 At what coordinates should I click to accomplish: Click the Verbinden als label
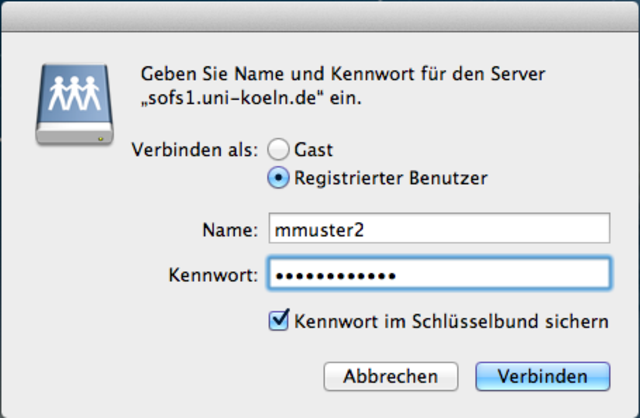195,150
